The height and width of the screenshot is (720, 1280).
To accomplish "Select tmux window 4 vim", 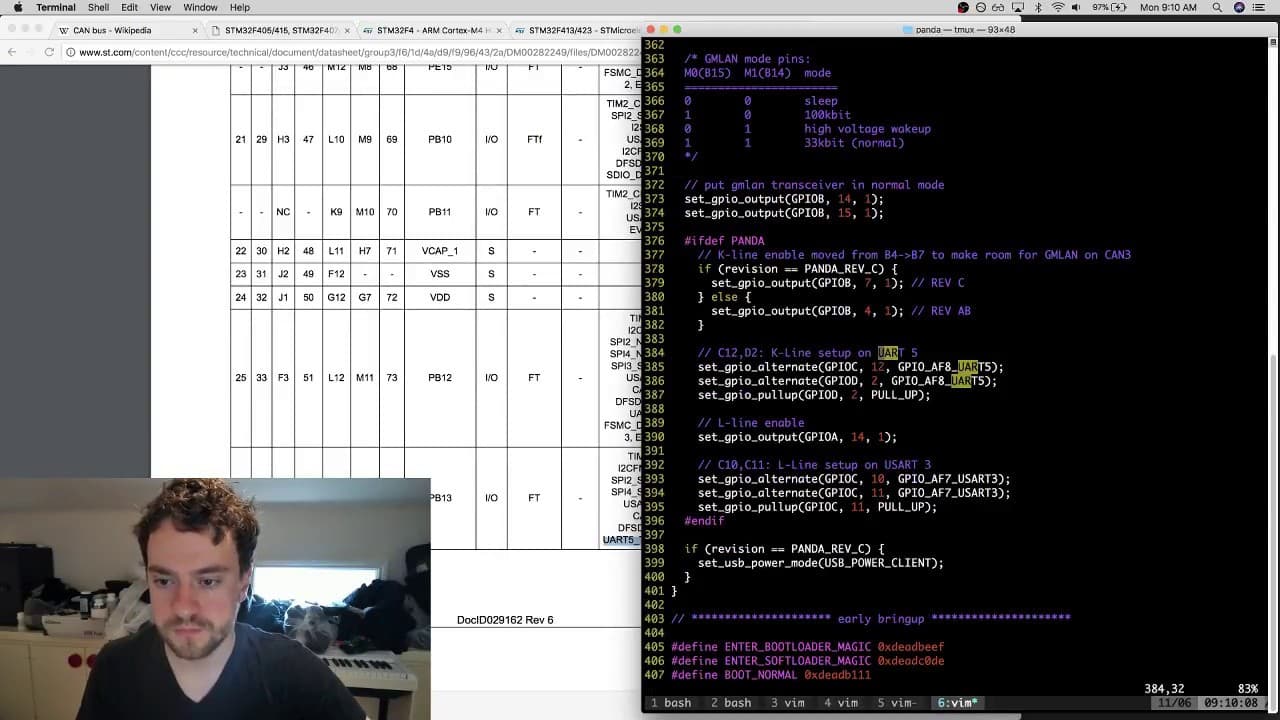I will coord(841,703).
